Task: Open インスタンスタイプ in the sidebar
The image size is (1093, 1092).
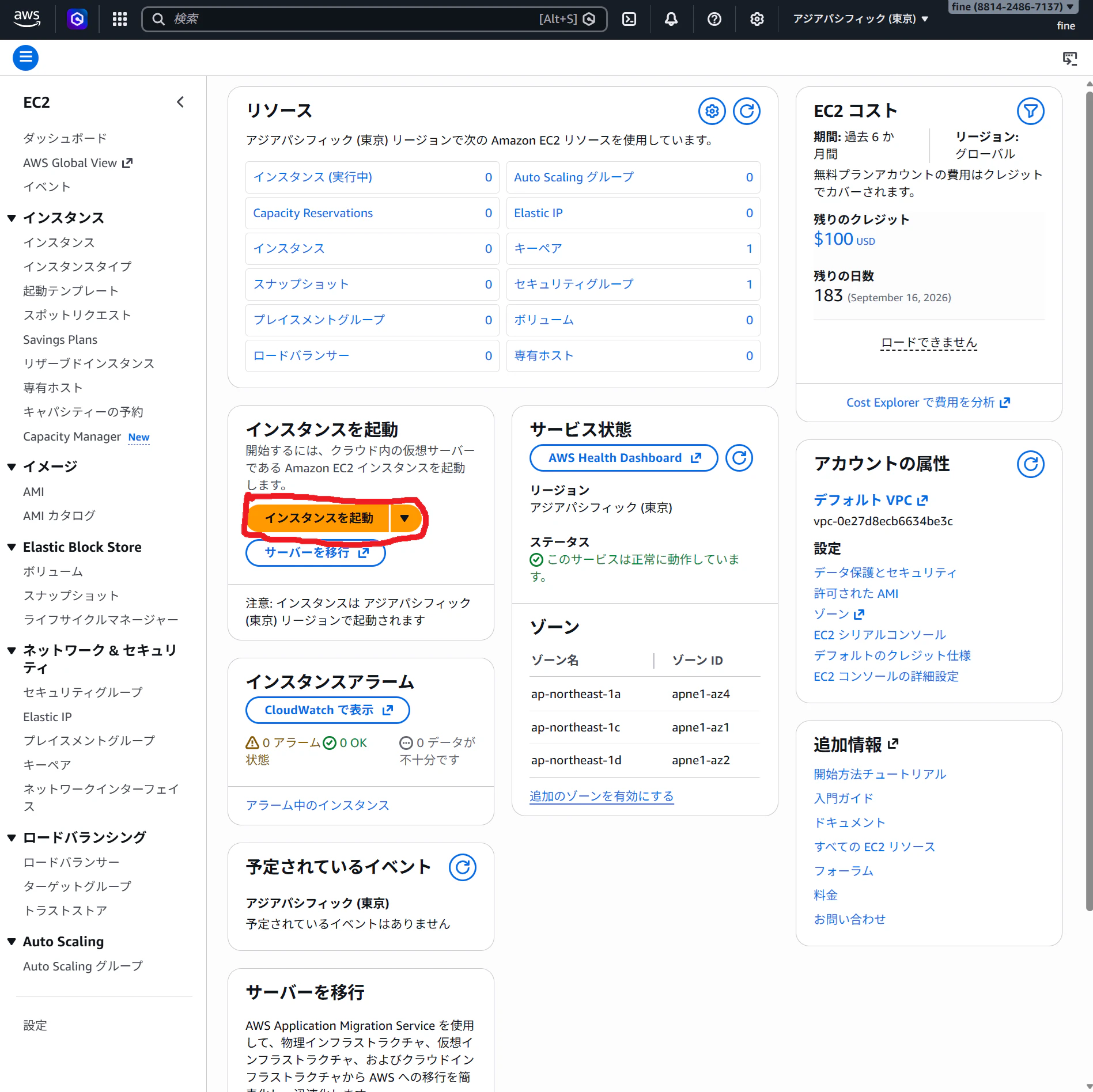Action: 77,267
